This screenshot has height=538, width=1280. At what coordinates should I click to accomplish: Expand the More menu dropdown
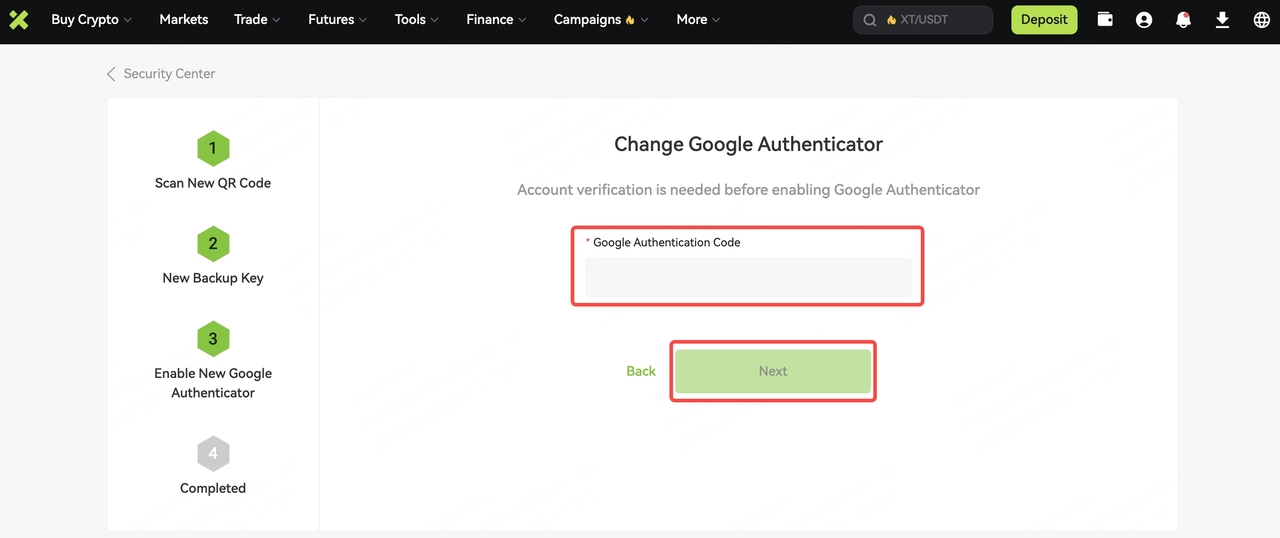click(x=698, y=19)
